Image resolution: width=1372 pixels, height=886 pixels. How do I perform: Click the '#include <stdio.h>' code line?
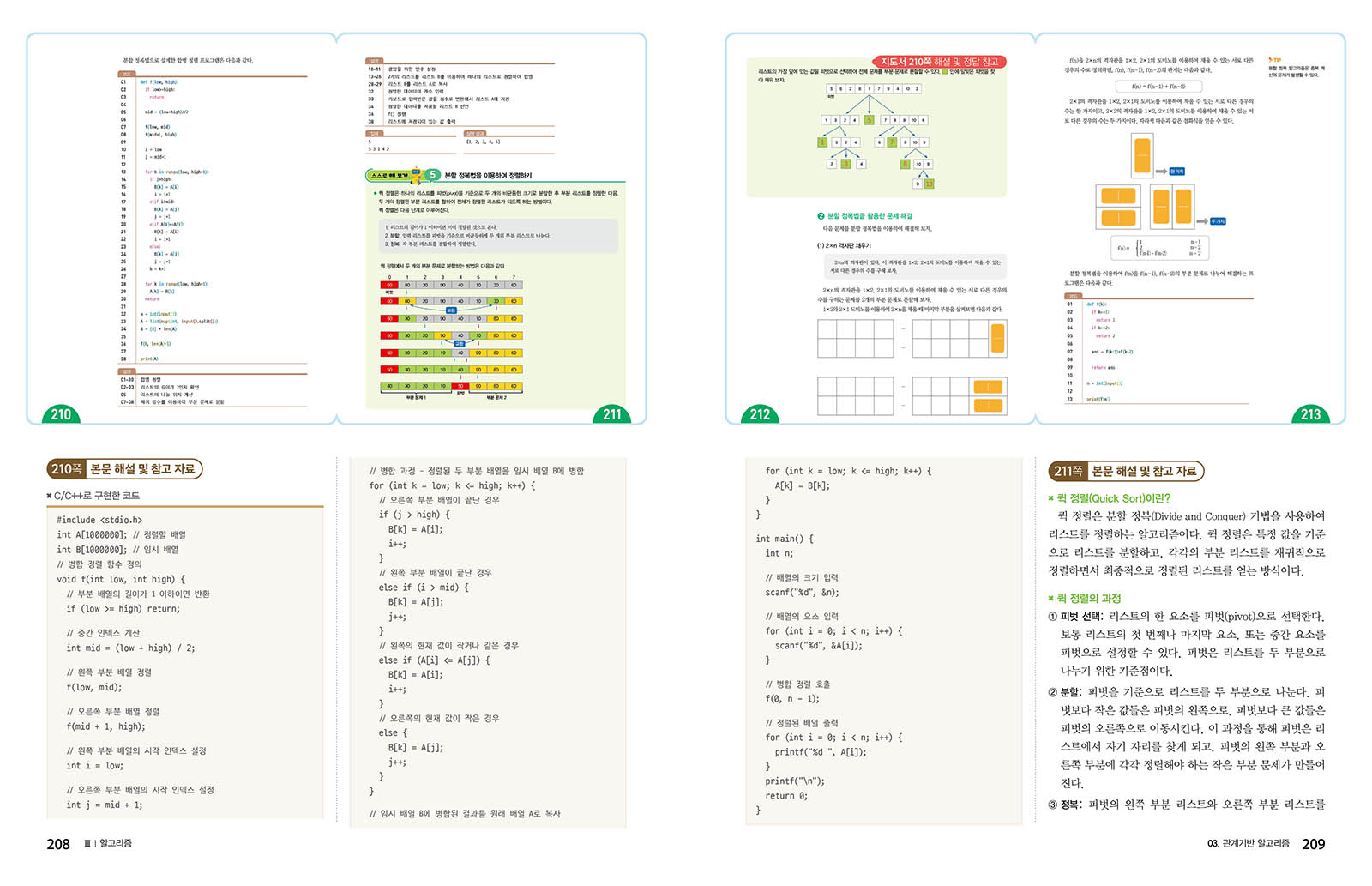[x=99, y=520]
